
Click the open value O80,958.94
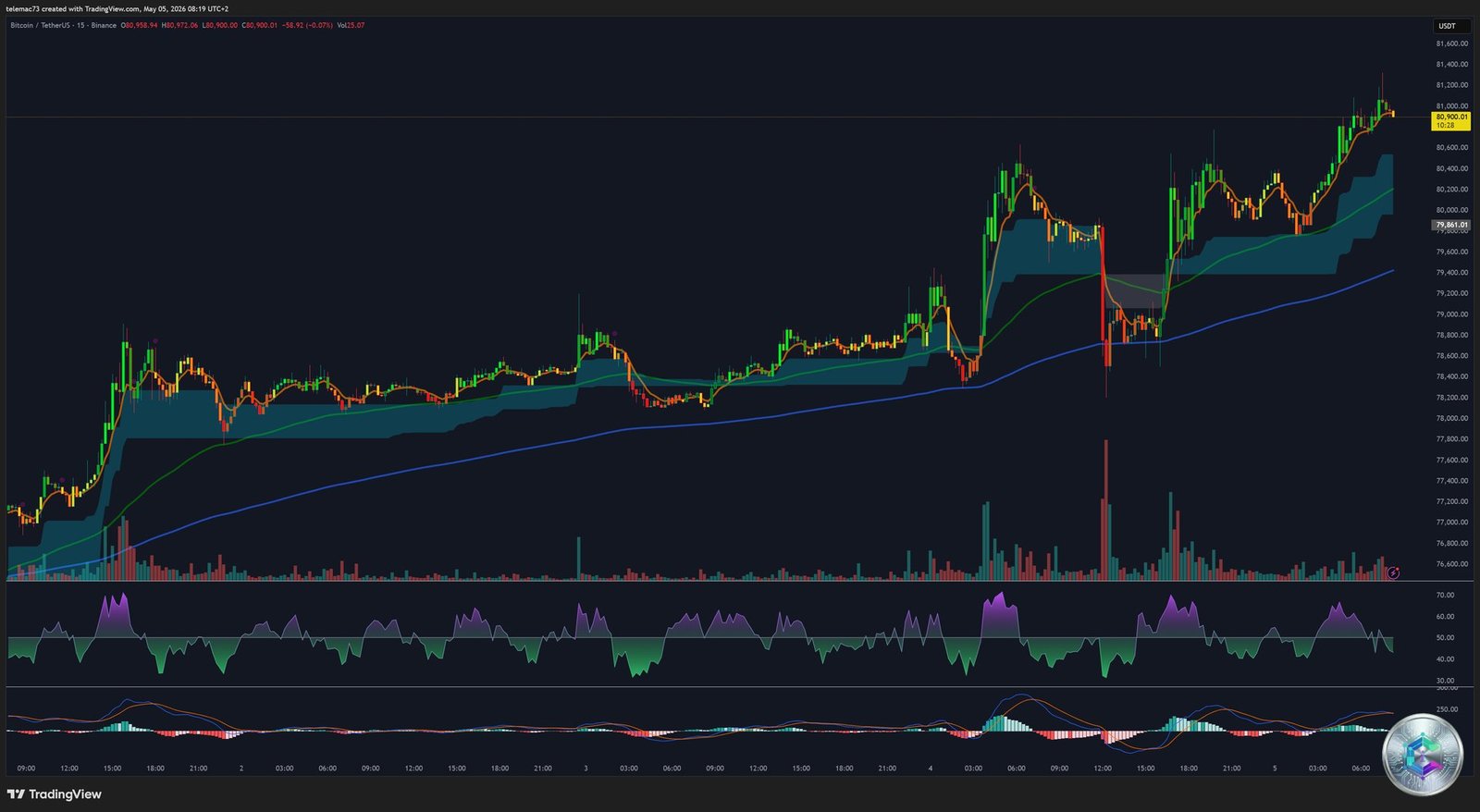tap(140, 25)
